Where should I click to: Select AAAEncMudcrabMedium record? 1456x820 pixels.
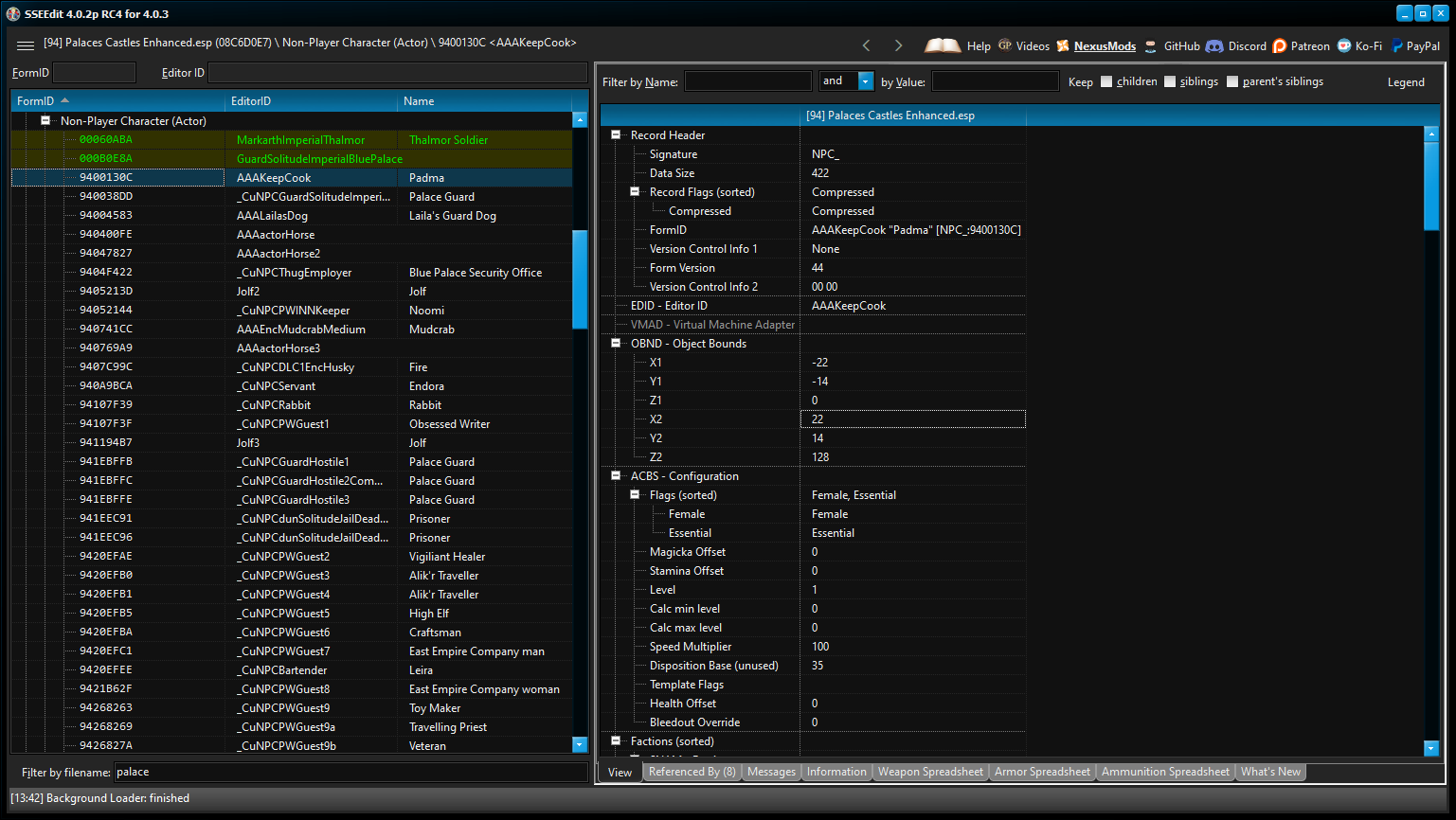(x=292, y=330)
